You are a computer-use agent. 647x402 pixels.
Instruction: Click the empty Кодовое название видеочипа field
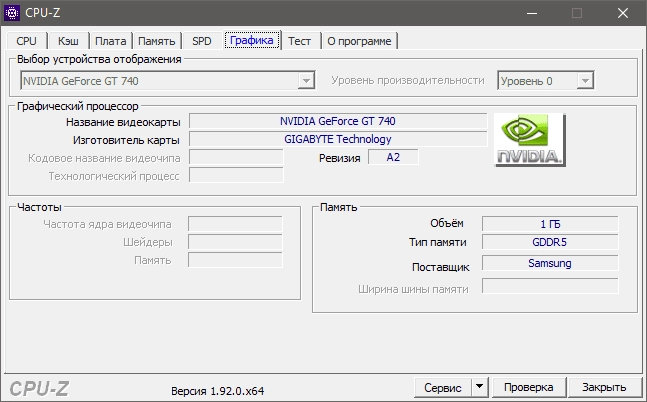(236, 157)
